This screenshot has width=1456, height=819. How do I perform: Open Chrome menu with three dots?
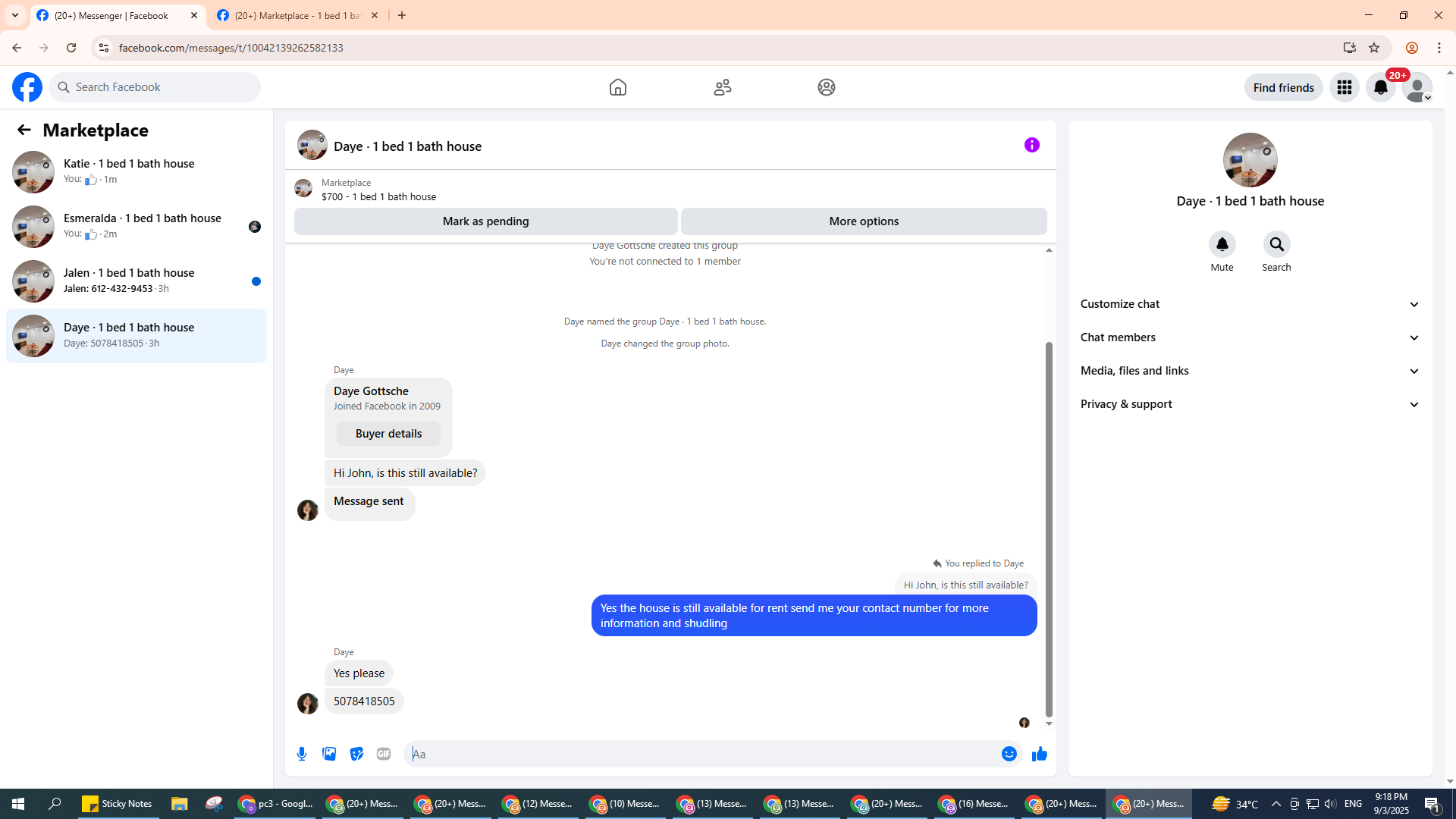[1439, 48]
